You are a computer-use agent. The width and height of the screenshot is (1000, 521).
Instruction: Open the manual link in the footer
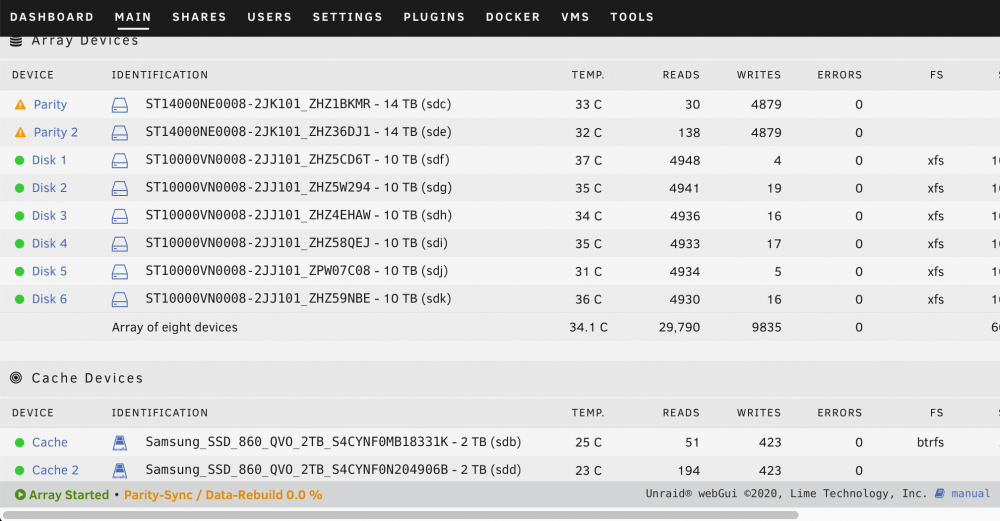971,494
